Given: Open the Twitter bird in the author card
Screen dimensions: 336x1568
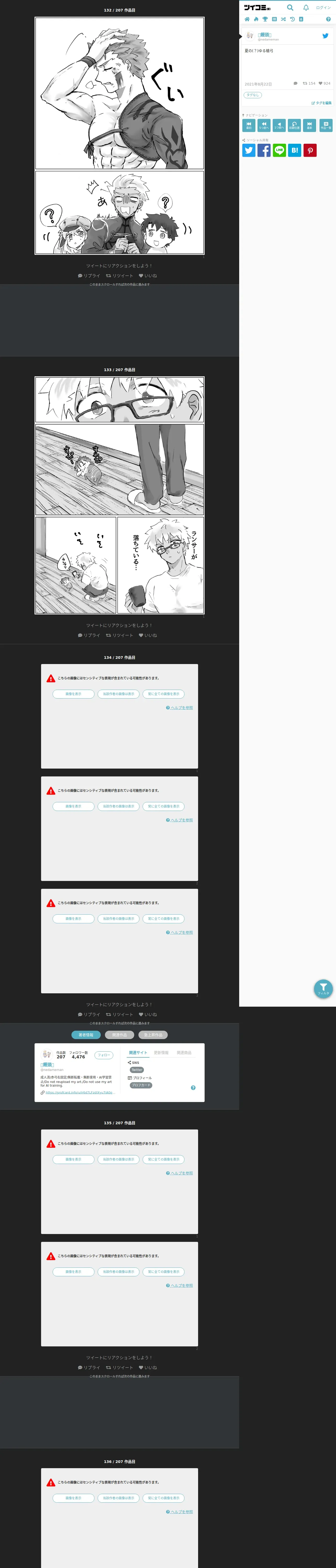Looking at the screenshot, I should [x=325, y=36].
